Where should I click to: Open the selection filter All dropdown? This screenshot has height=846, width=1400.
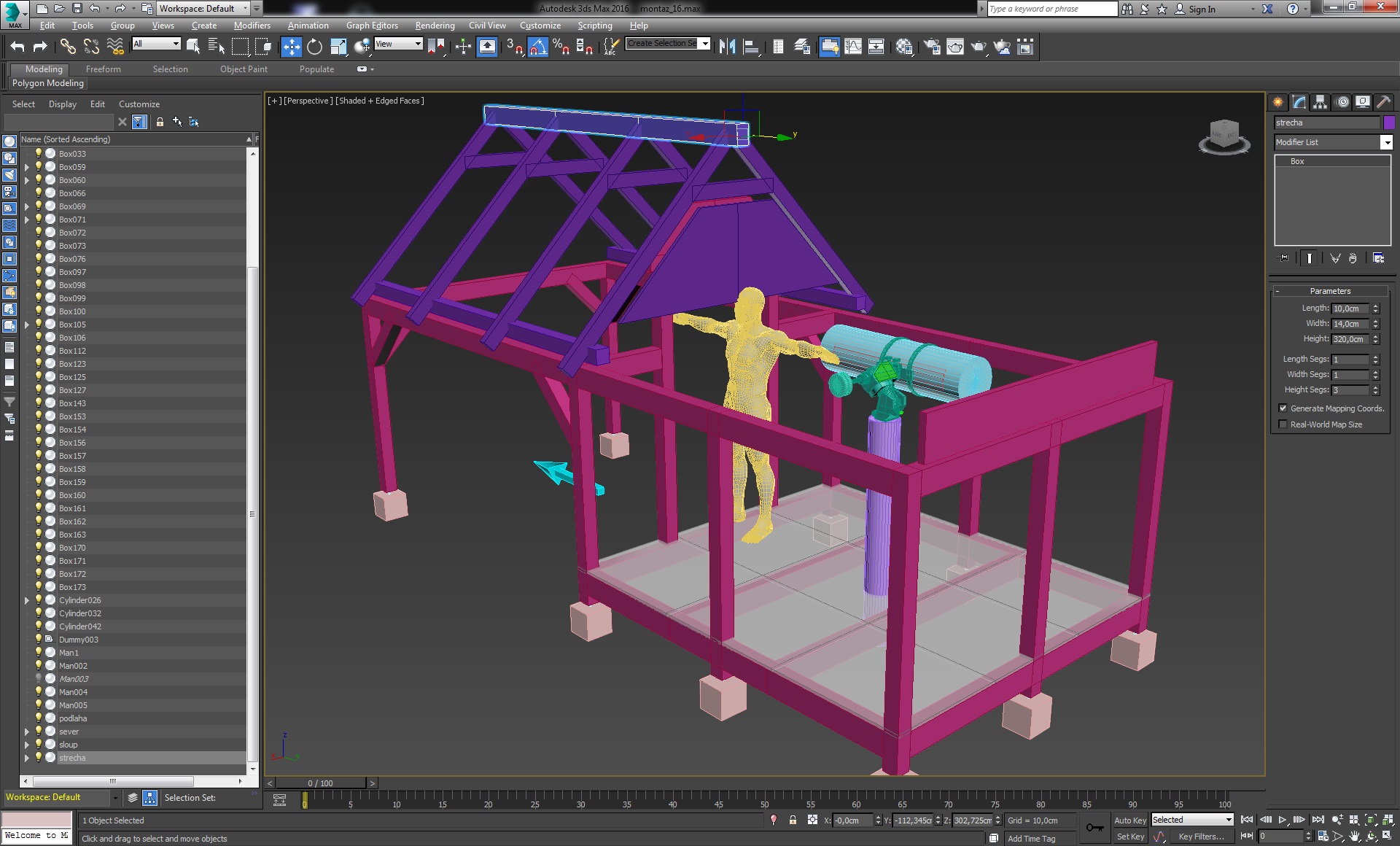(x=156, y=44)
